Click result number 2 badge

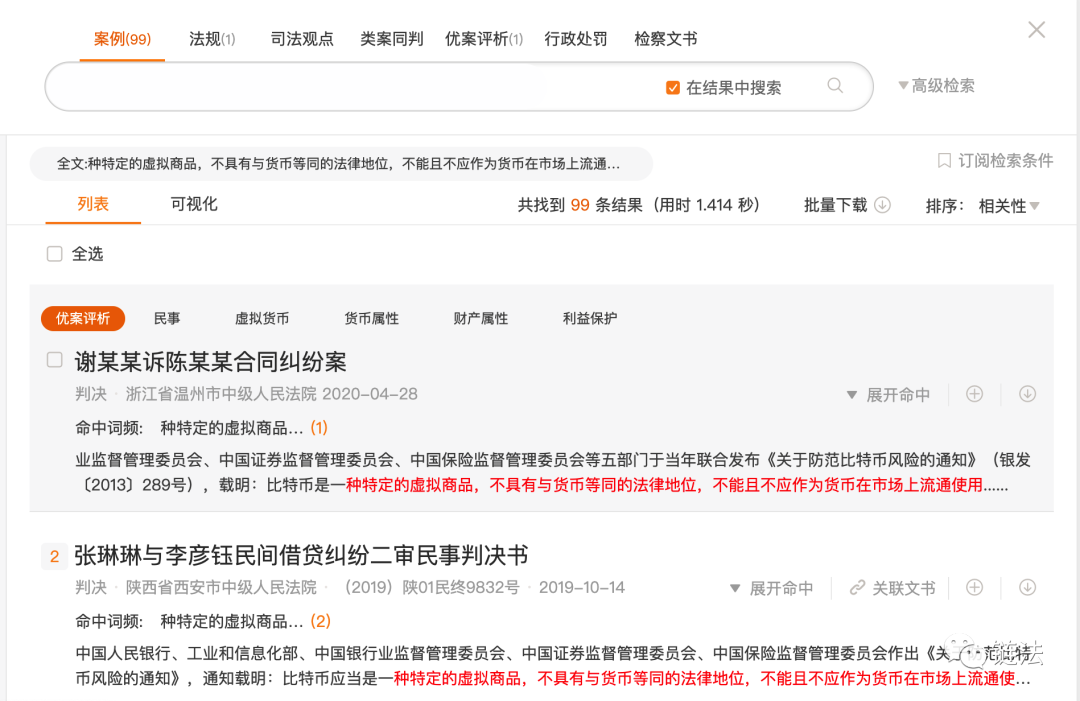click(x=54, y=556)
